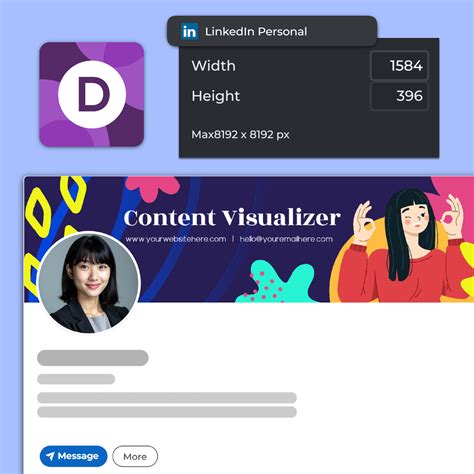474x474 pixels.
Task: Open the www.yourwebsitehere.com link
Action: click(176, 239)
